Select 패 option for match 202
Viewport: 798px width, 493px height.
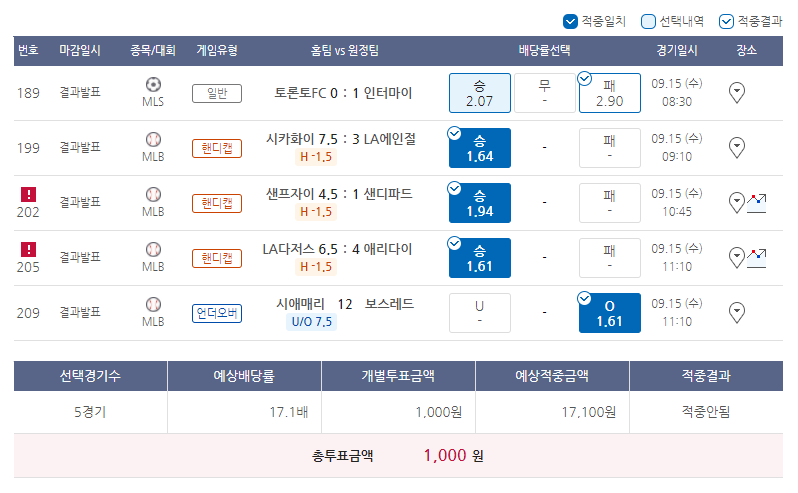click(610, 203)
